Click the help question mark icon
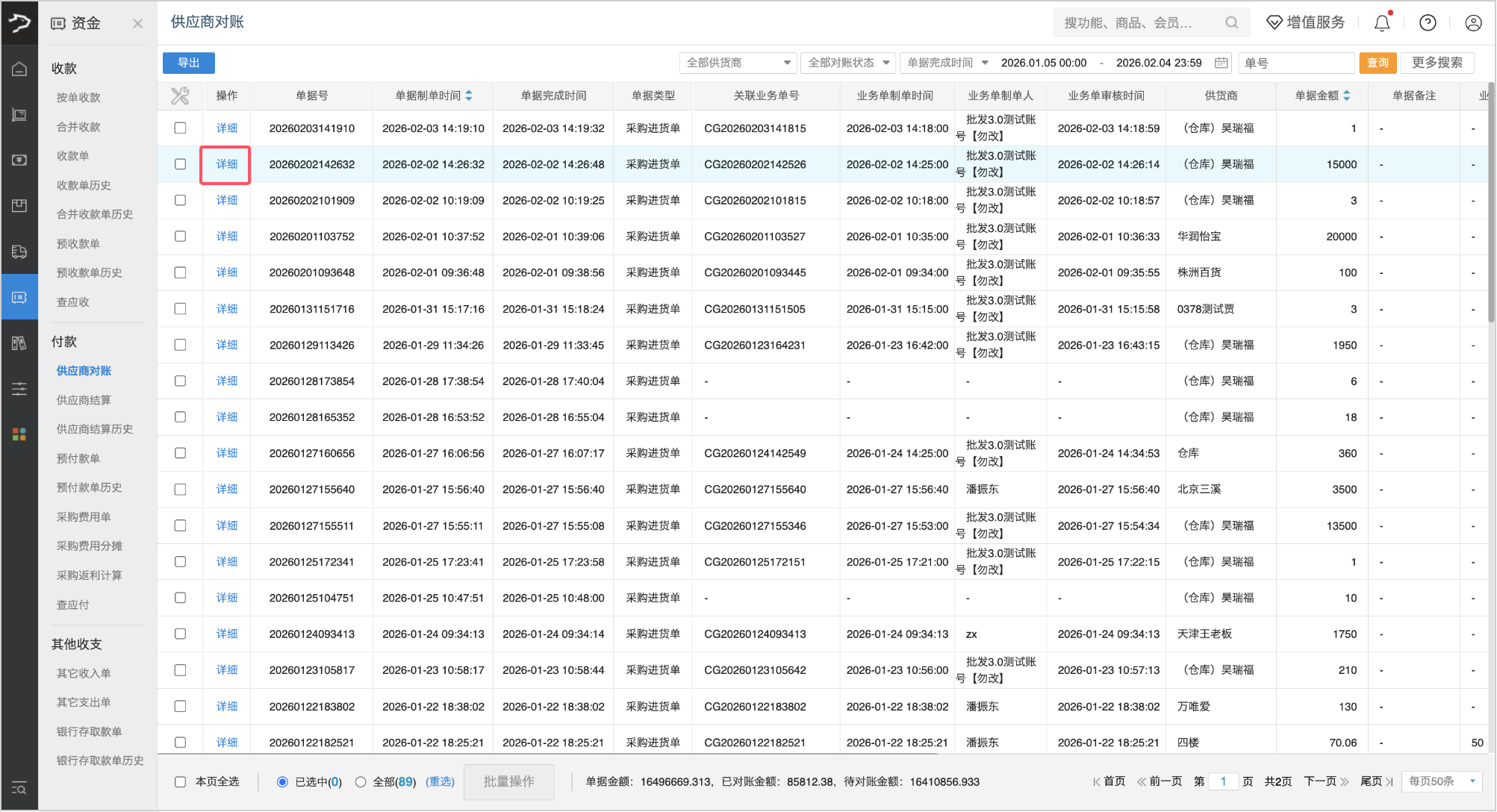This screenshot has height=812, width=1497. tap(1428, 23)
